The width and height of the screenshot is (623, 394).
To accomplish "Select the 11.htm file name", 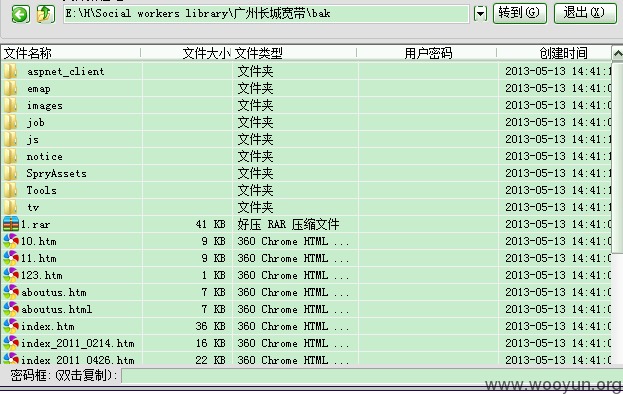I will [x=39, y=259].
